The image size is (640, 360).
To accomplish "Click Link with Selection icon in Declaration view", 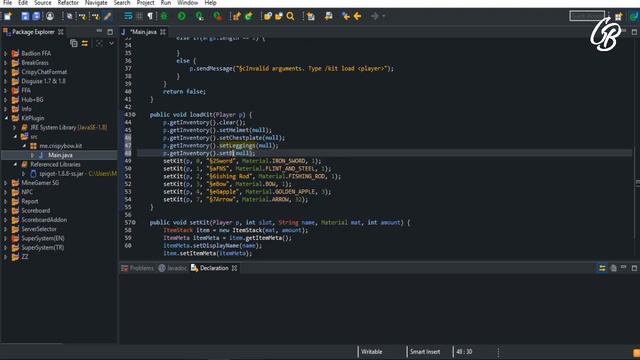I will pyautogui.click(x=602, y=268).
